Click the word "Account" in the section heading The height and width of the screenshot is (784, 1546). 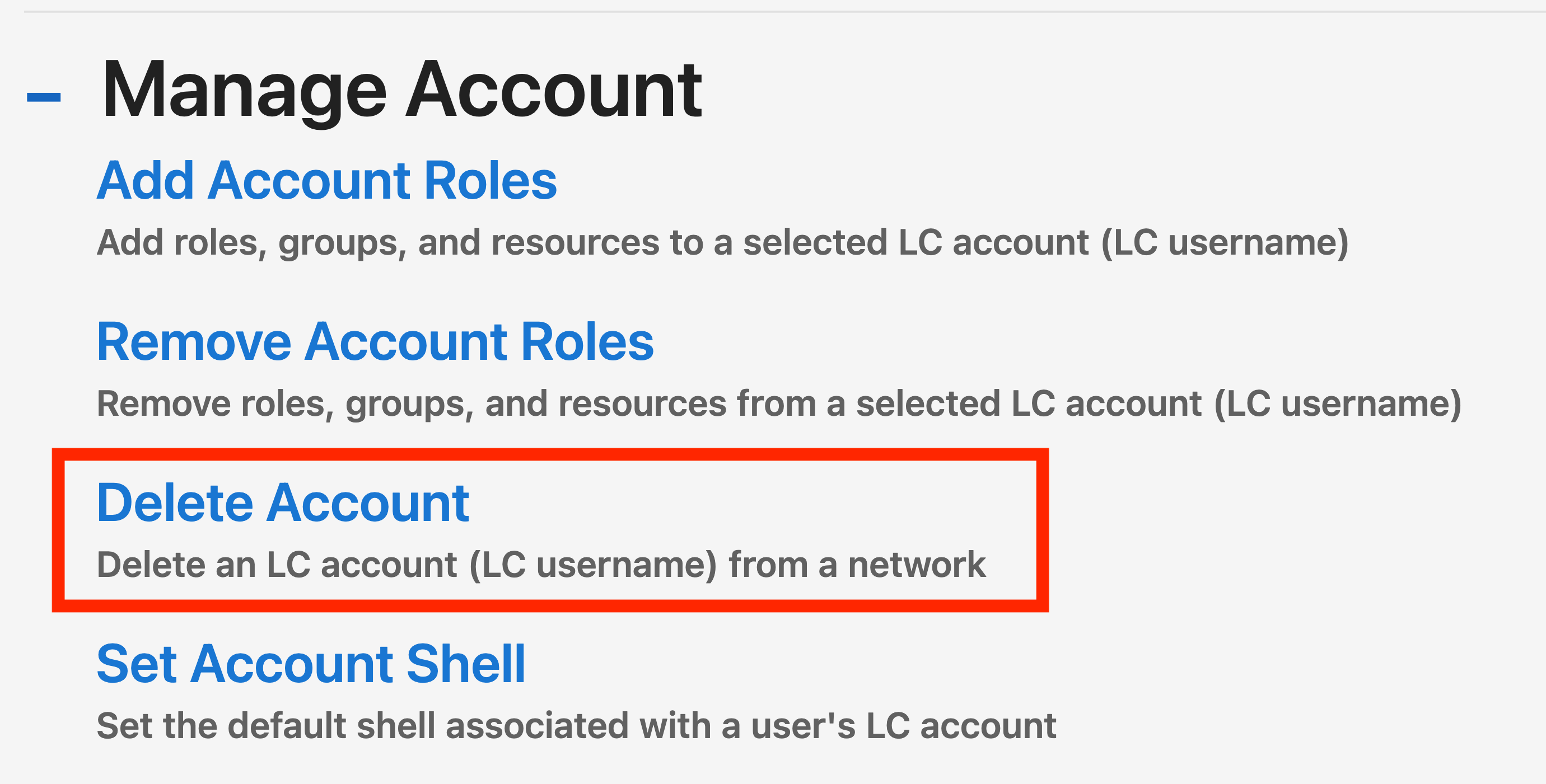(x=553, y=91)
